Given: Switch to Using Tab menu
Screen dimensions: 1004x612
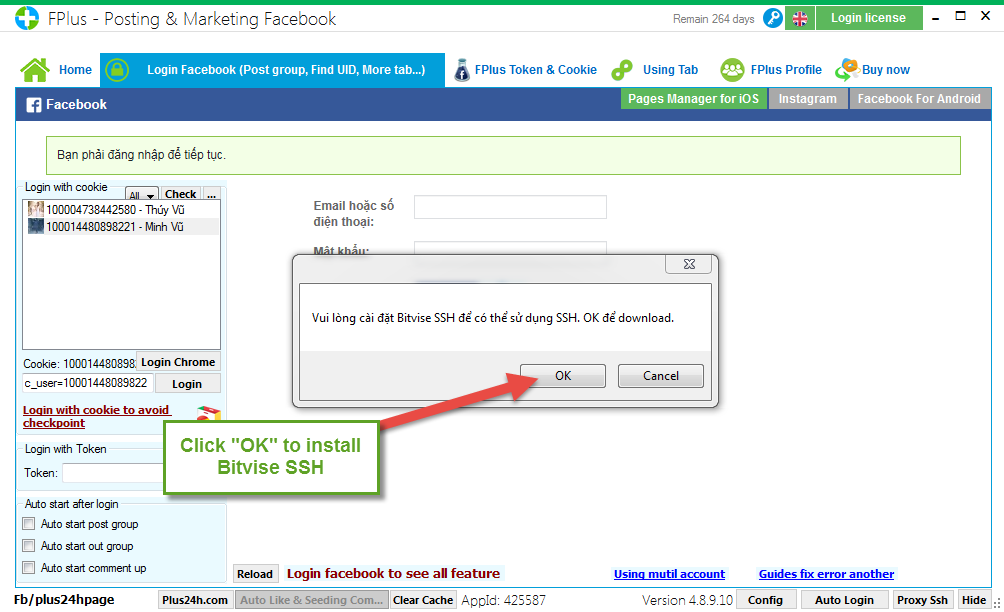Looking at the screenshot, I should click(670, 70).
